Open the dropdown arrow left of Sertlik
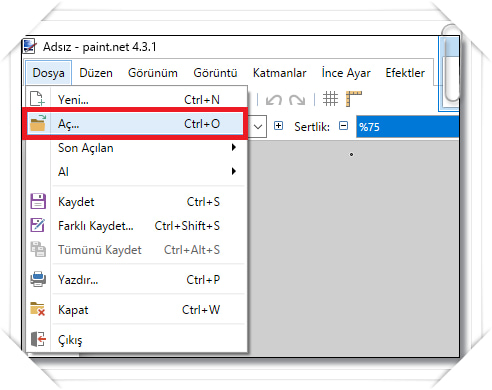Screen dimensions: 492x390 pyautogui.click(x=258, y=126)
